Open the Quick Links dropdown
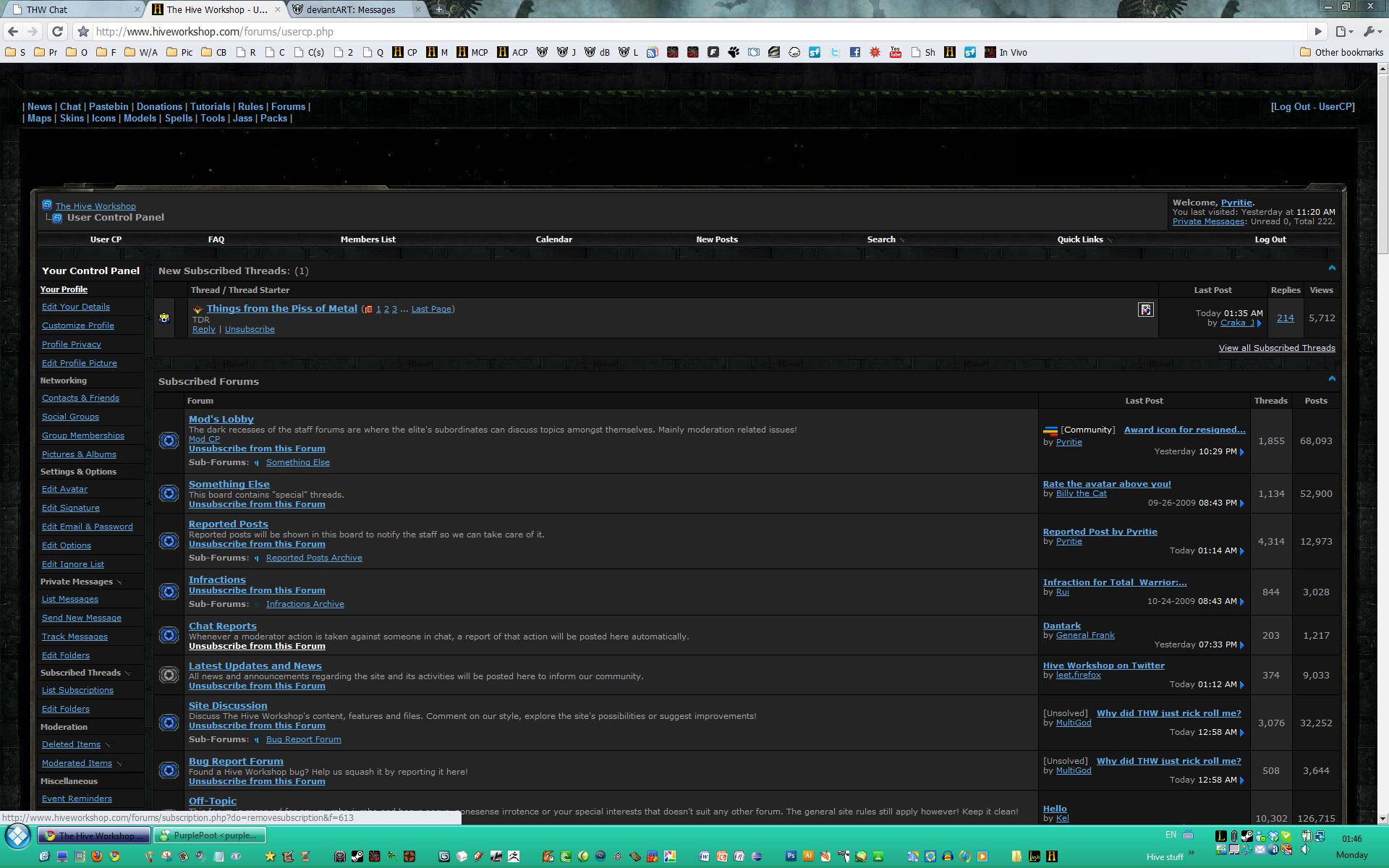 [x=1084, y=239]
